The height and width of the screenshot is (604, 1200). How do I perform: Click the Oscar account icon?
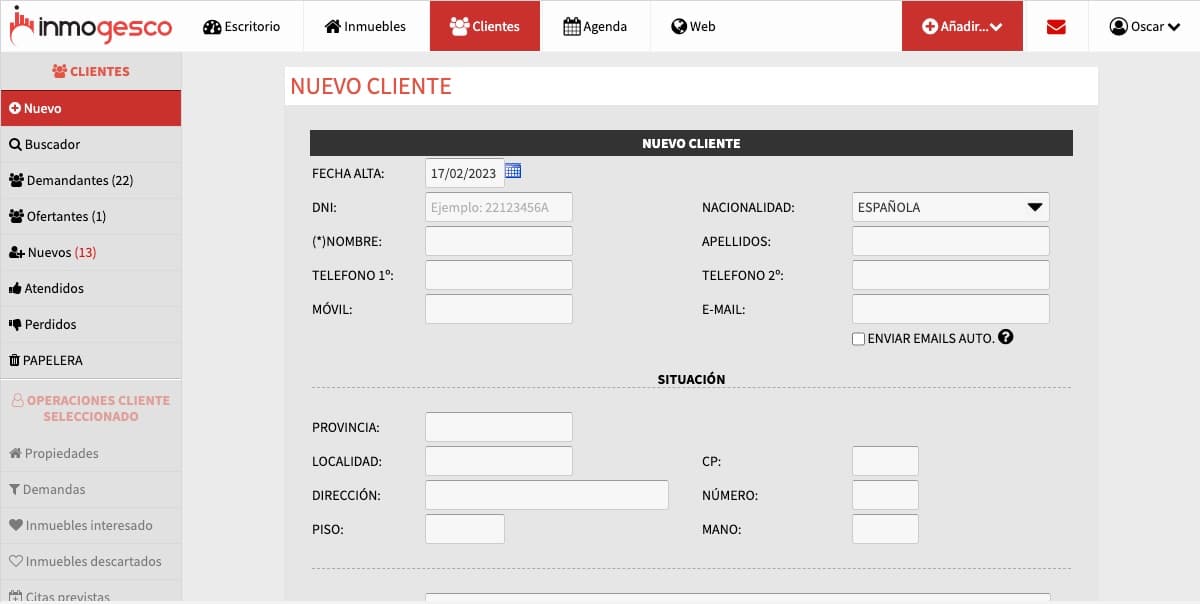pos(1117,26)
